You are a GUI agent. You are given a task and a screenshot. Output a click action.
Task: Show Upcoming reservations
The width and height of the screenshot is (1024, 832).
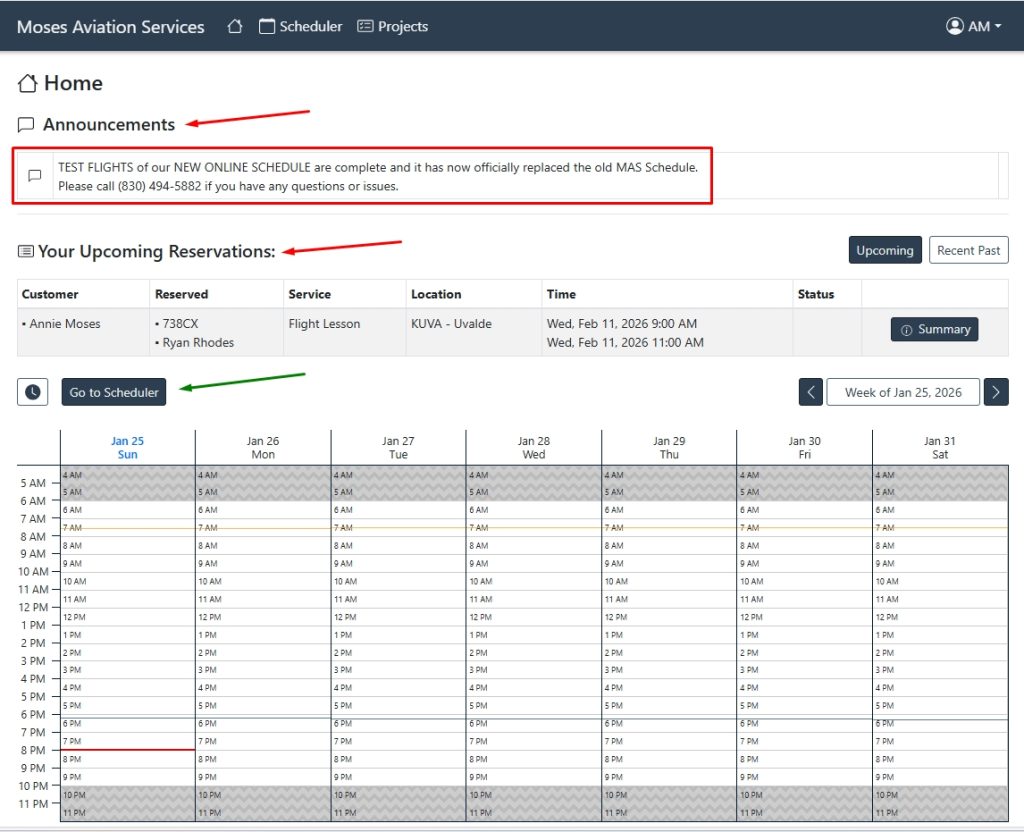coord(884,251)
